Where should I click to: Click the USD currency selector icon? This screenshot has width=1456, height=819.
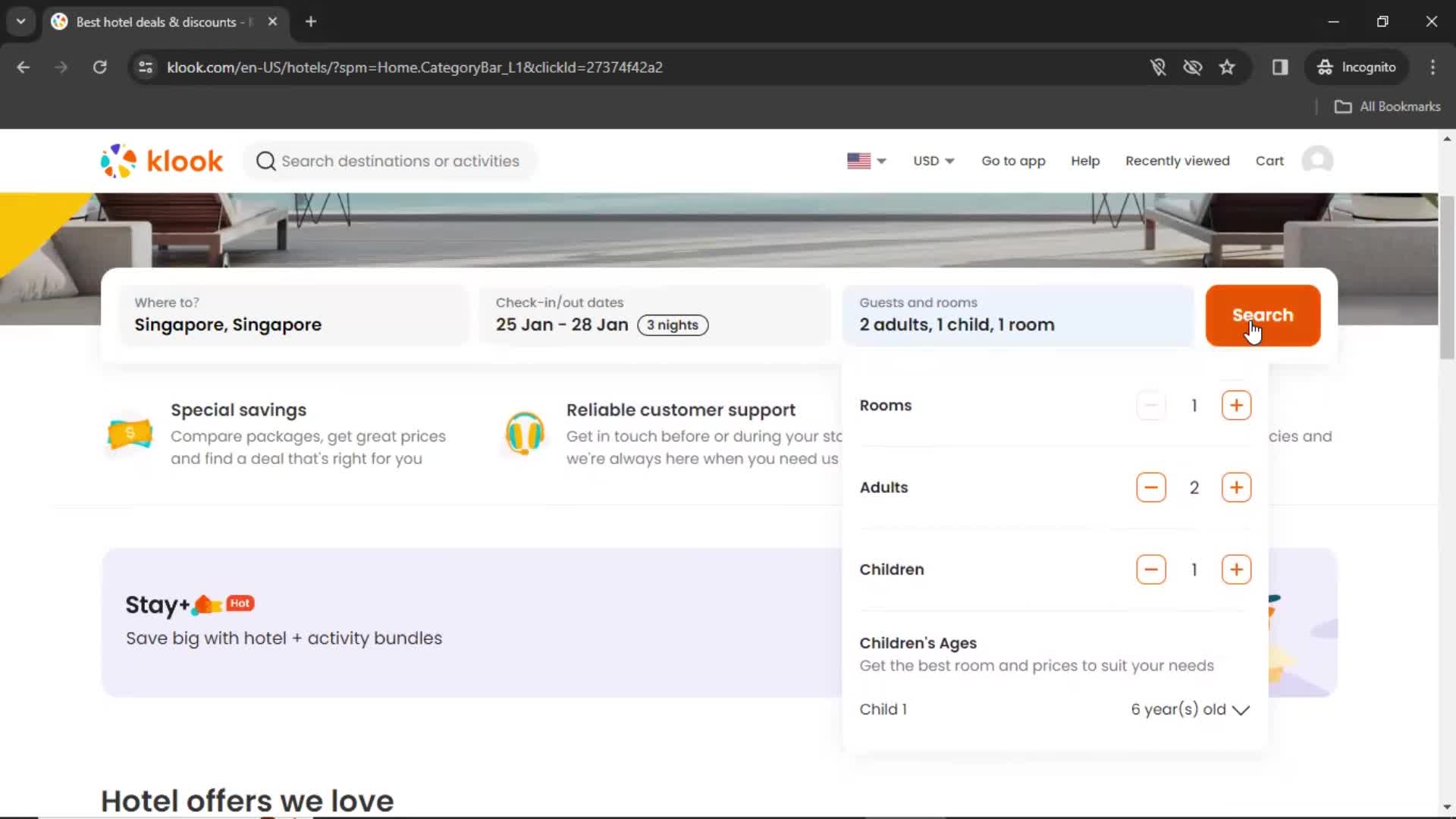pos(932,160)
